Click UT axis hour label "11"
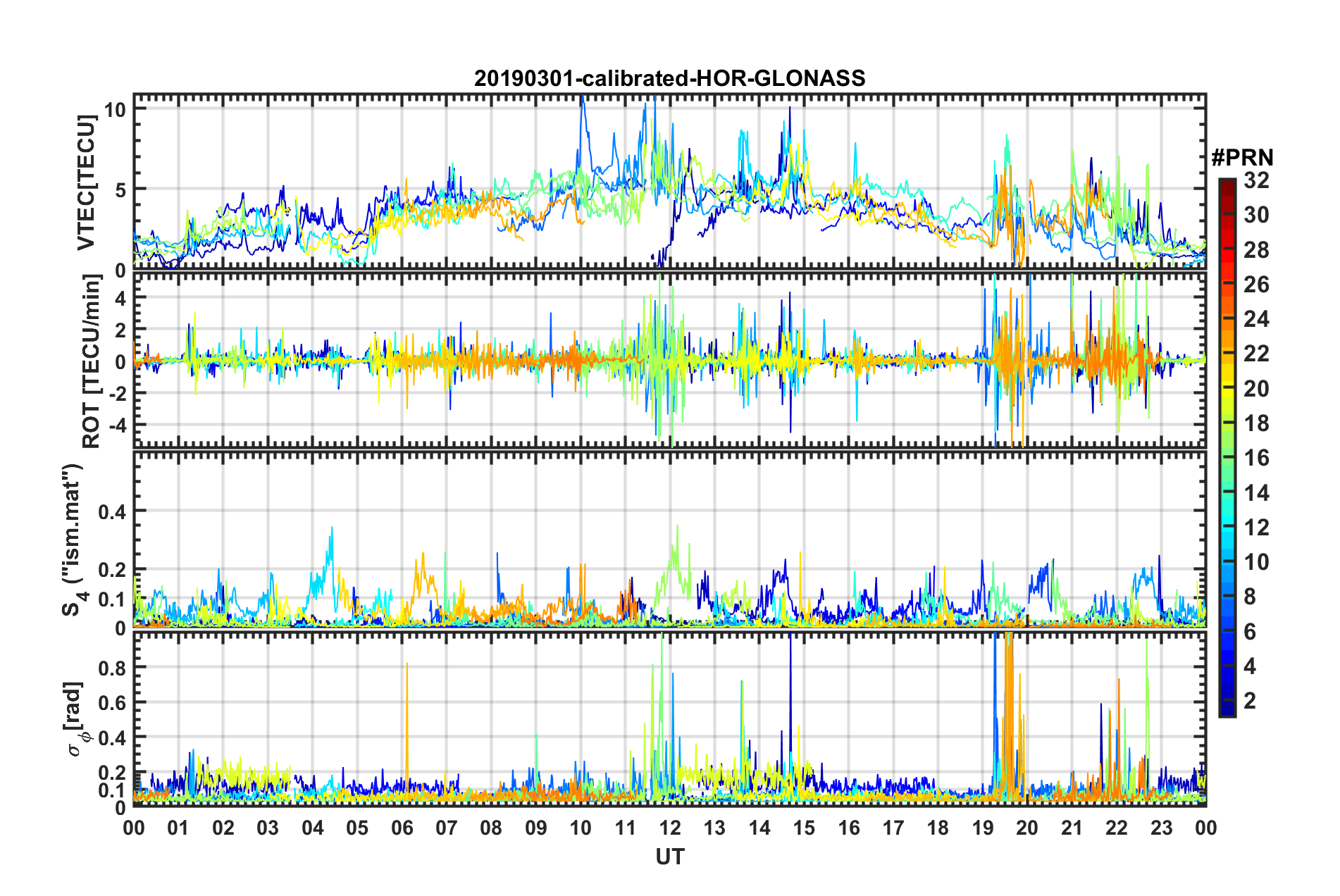The height and width of the screenshot is (896, 1340). pyautogui.click(x=626, y=828)
